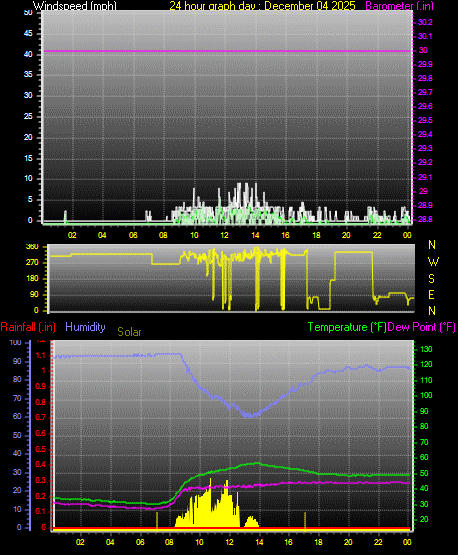
Task: Click hour label '12' under windspeed graph
Action: pos(224,235)
